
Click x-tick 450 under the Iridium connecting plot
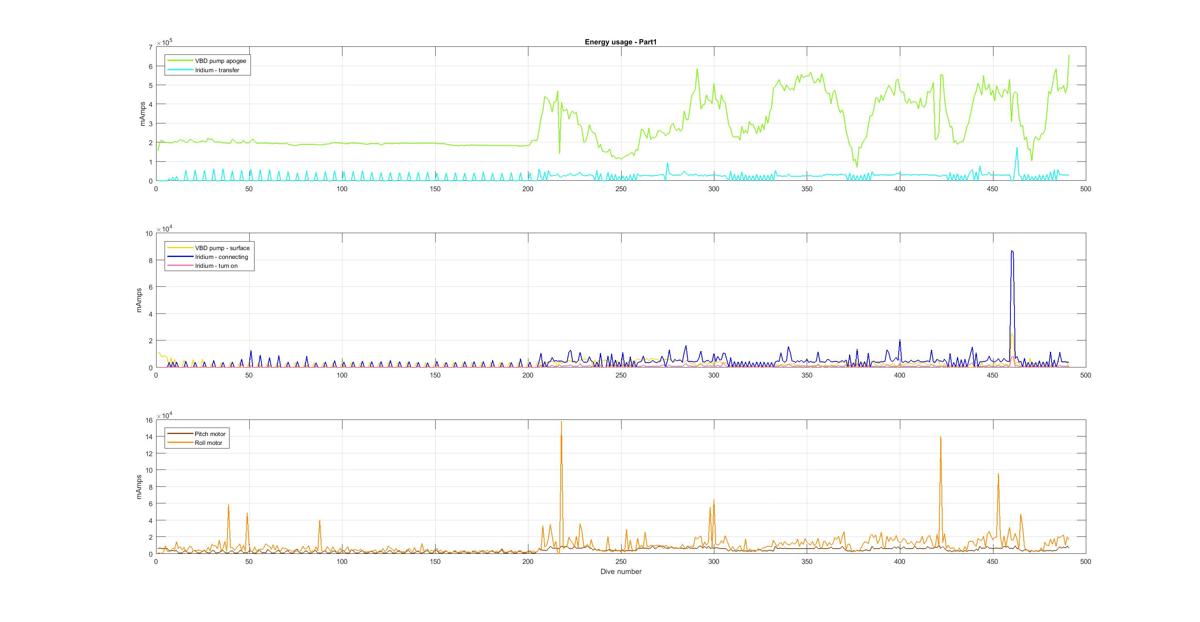click(992, 375)
